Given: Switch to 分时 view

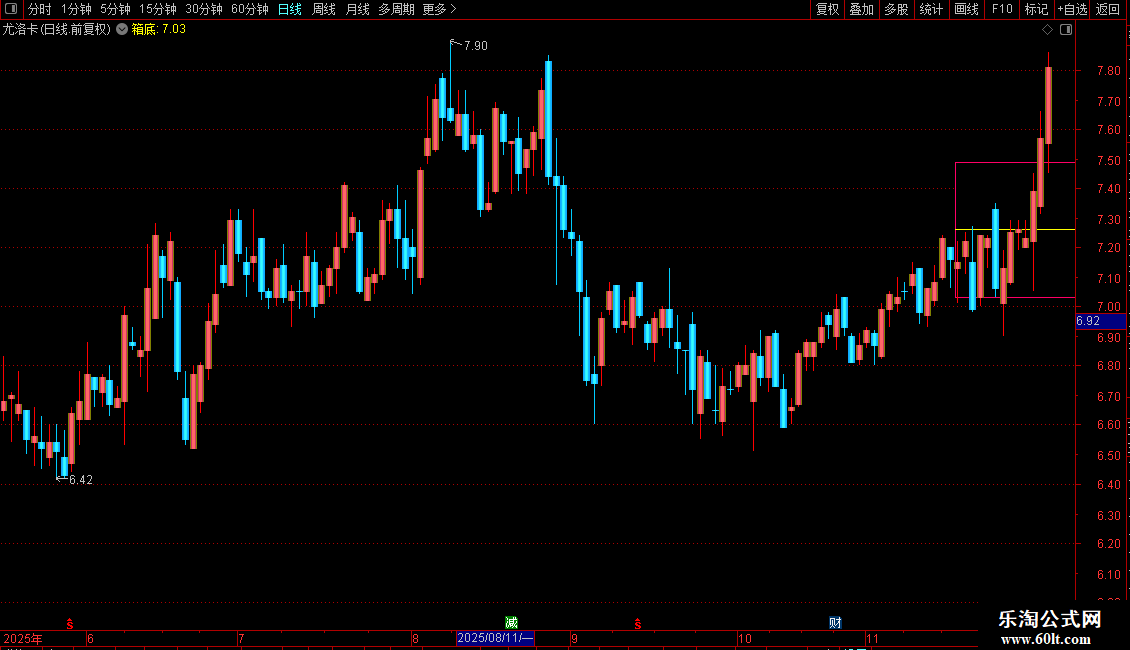Looking at the screenshot, I should (40, 9).
